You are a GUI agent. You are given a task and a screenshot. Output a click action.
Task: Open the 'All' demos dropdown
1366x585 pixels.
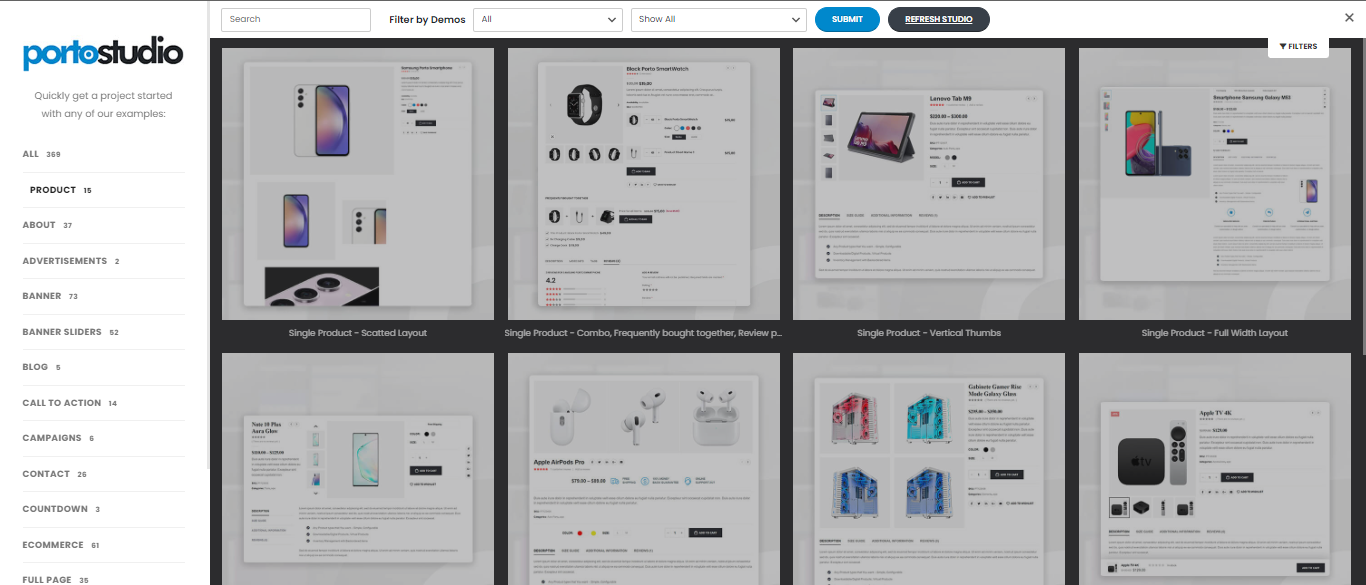point(549,19)
